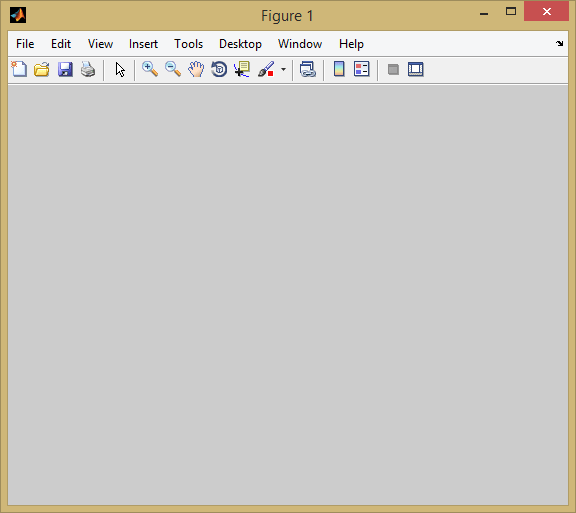
Task: Open the View menu
Action: coord(100,44)
